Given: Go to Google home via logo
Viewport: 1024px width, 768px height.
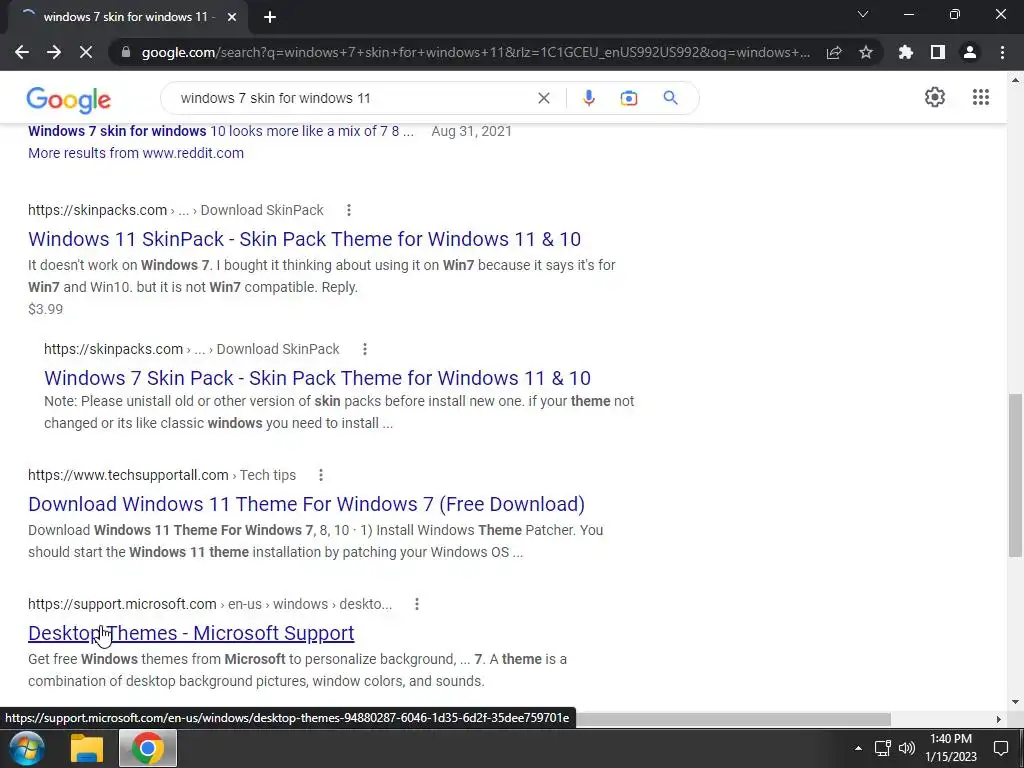Looking at the screenshot, I should pyautogui.click(x=69, y=100).
